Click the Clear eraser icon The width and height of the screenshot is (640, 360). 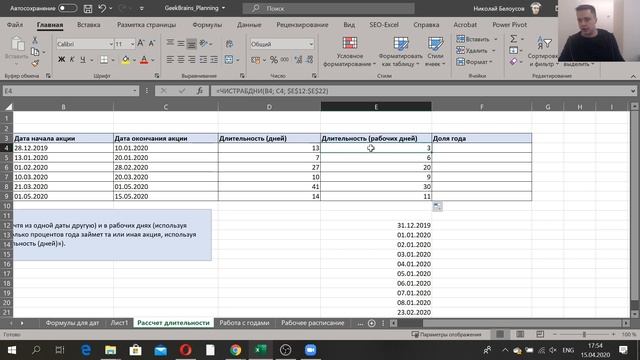point(513,62)
